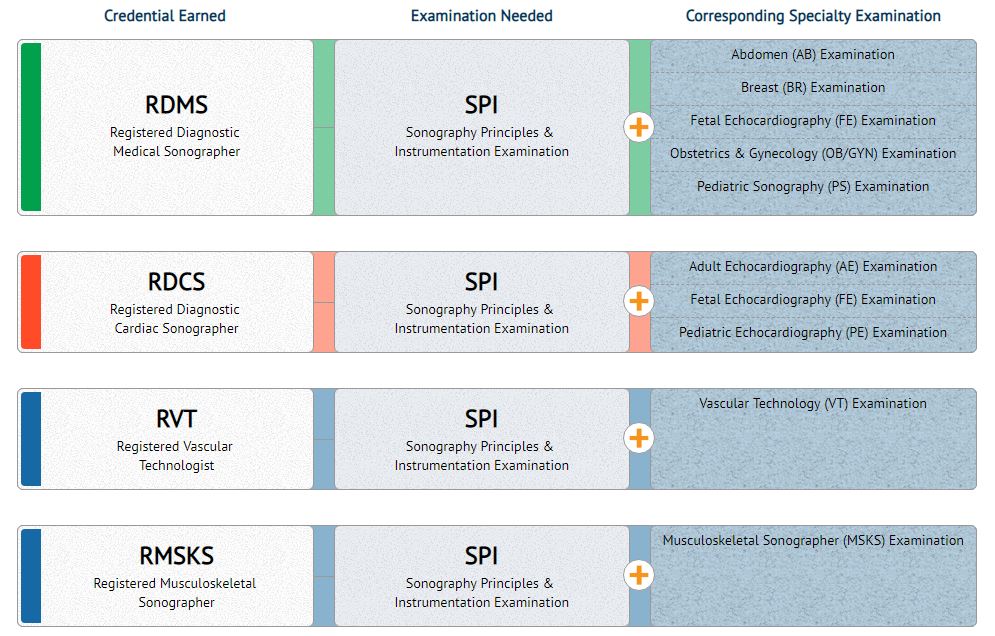Click the orange plus icon in RDCS row
The image size is (995, 636).
[639, 301]
